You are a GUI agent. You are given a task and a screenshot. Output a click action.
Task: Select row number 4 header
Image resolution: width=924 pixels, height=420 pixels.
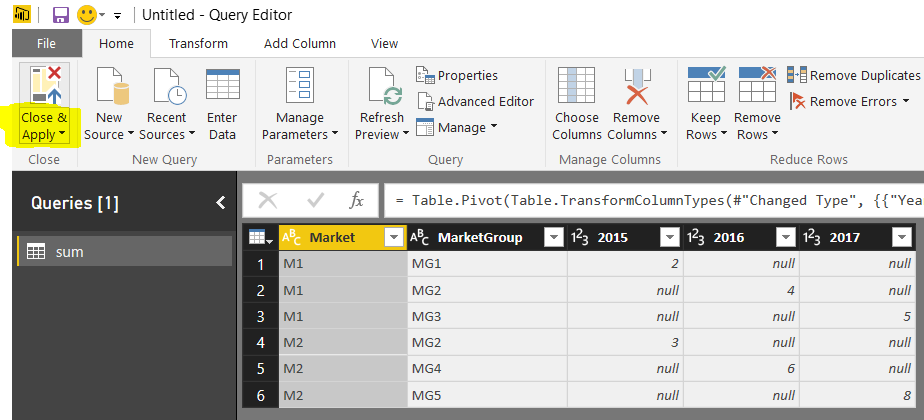(261, 343)
